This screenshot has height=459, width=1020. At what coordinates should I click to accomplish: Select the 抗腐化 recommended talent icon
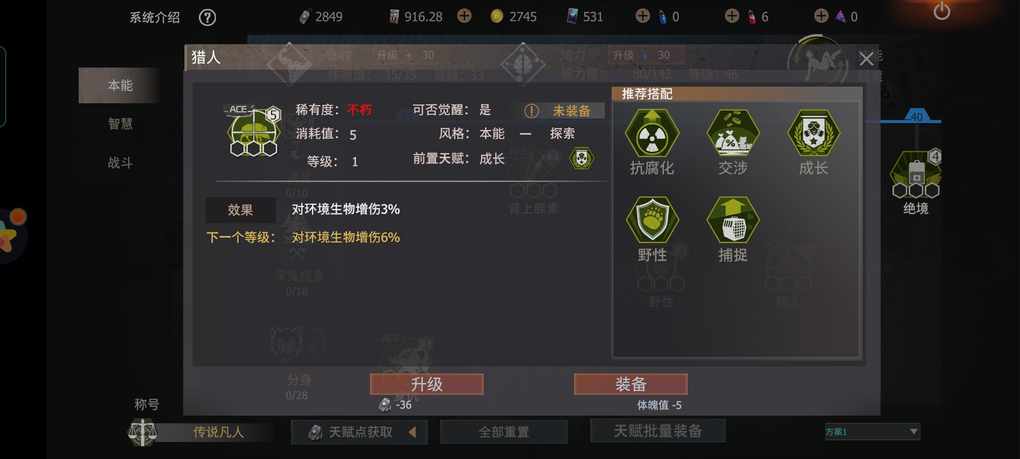pyautogui.click(x=652, y=133)
